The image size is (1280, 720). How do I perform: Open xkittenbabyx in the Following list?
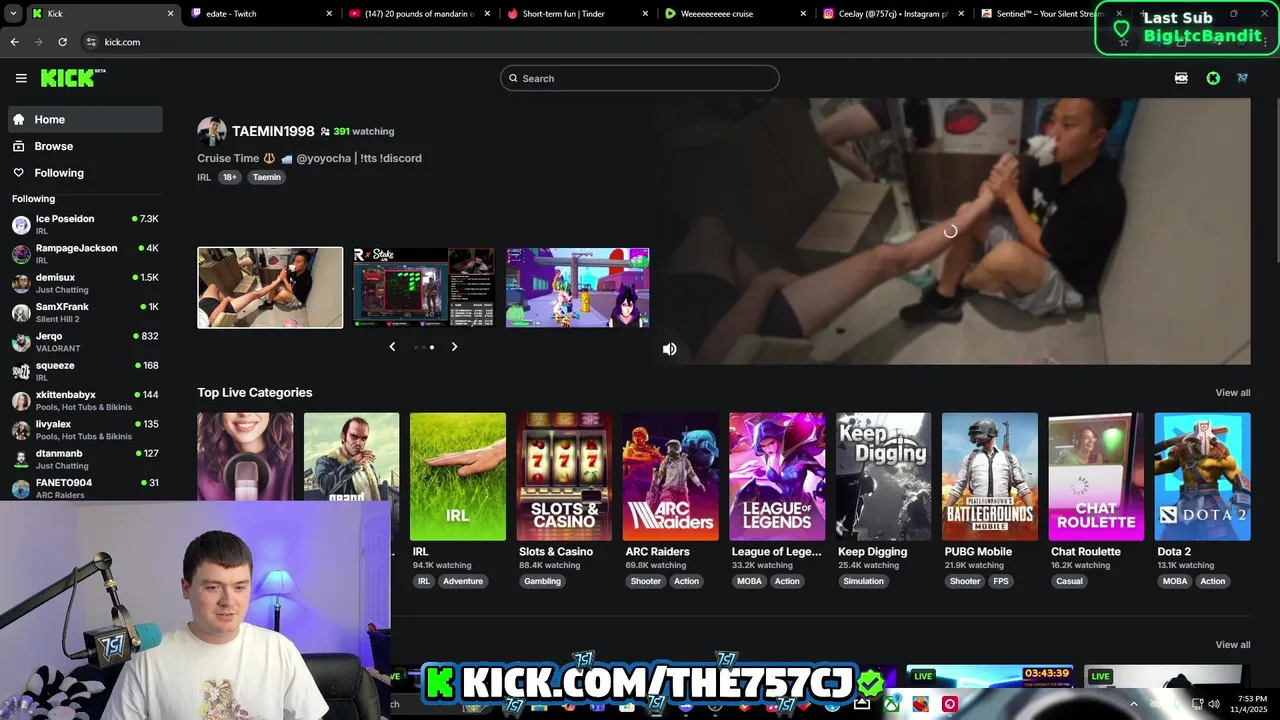[85, 400]
